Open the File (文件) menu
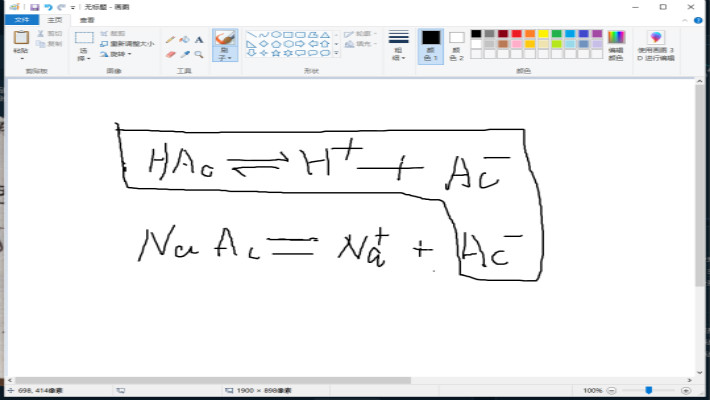 (x=19, y=19)
